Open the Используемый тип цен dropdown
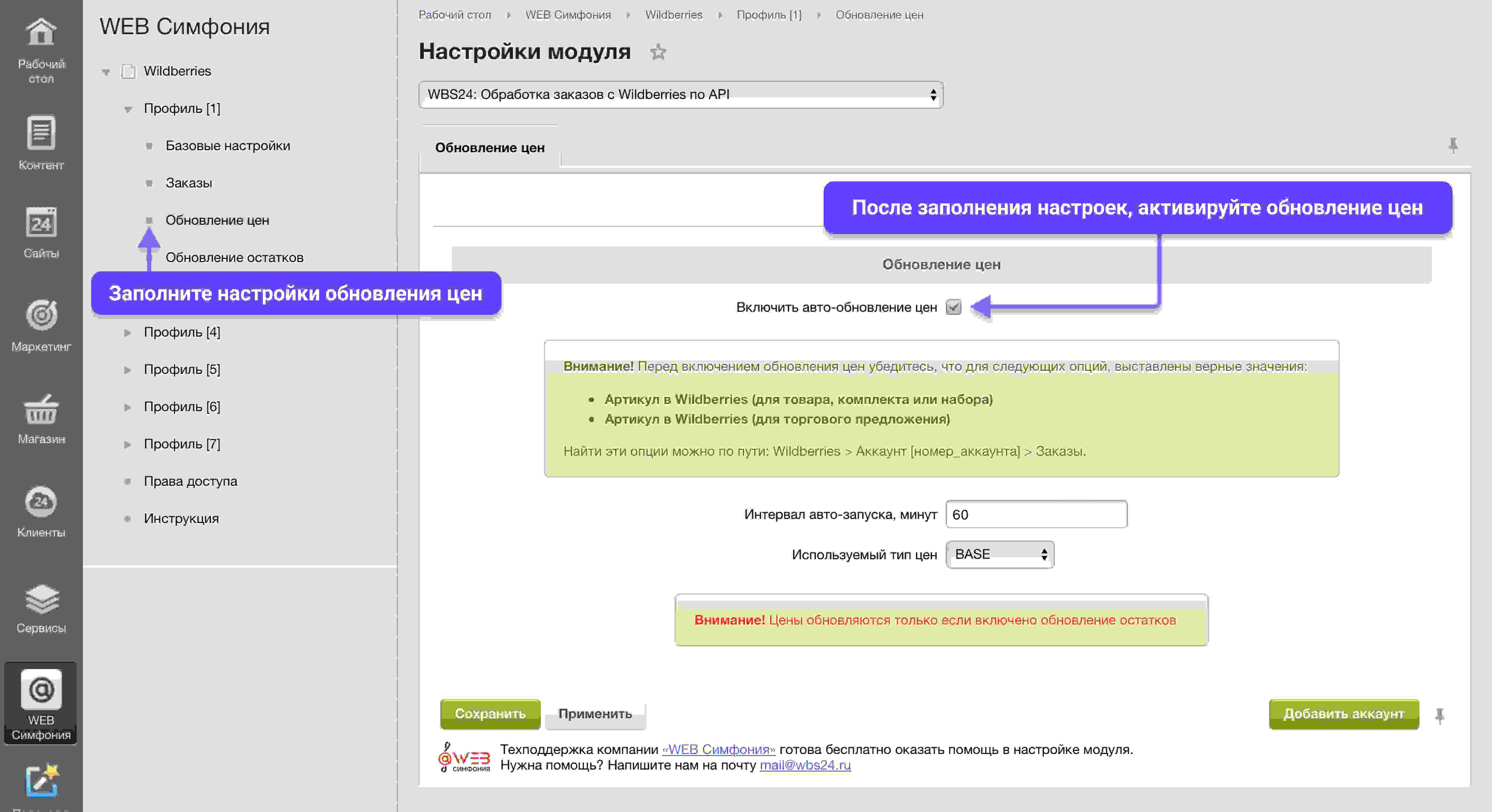Image resolution: width=1492 pixels, height=812 pixels. (x=1000, y=554)
